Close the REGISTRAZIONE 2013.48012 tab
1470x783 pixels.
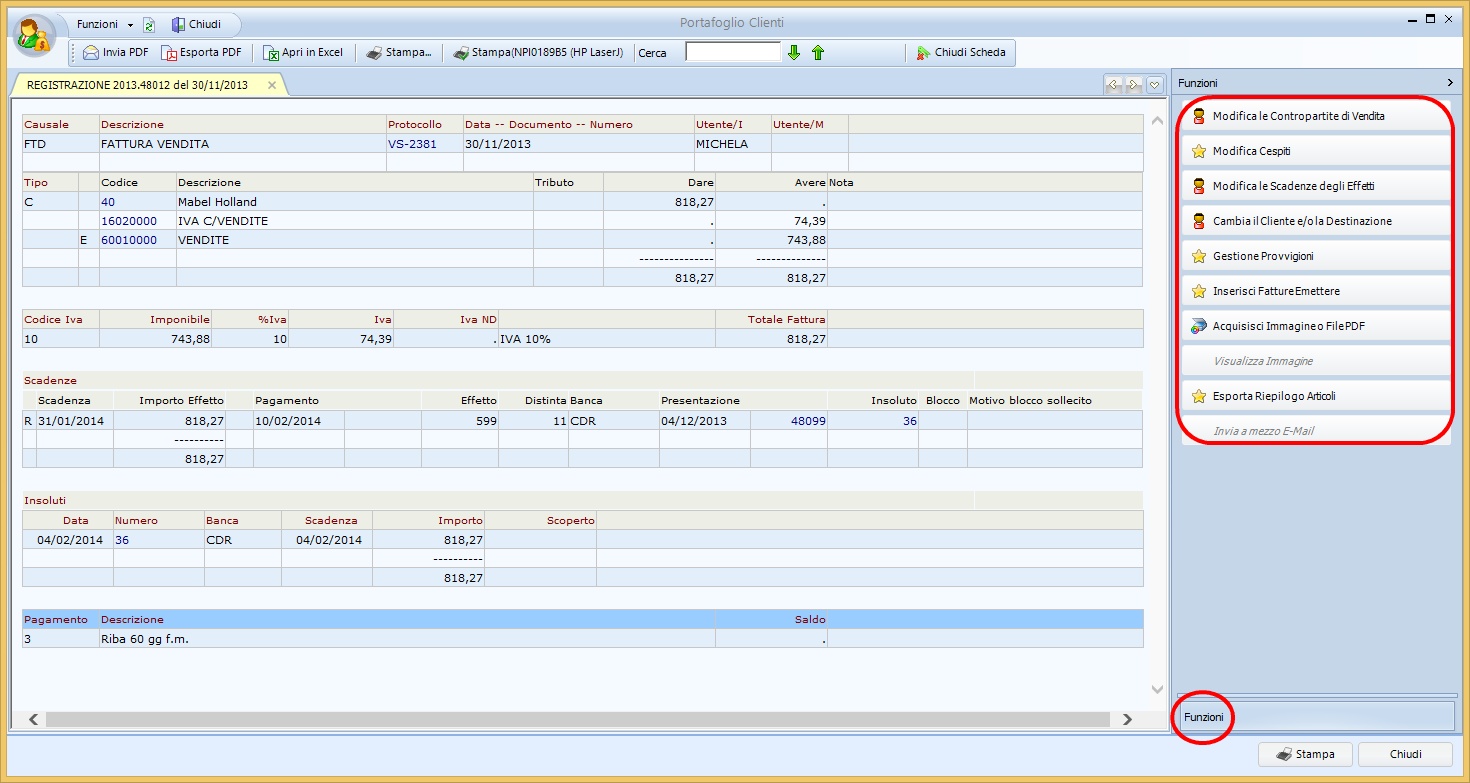point(272,86)
